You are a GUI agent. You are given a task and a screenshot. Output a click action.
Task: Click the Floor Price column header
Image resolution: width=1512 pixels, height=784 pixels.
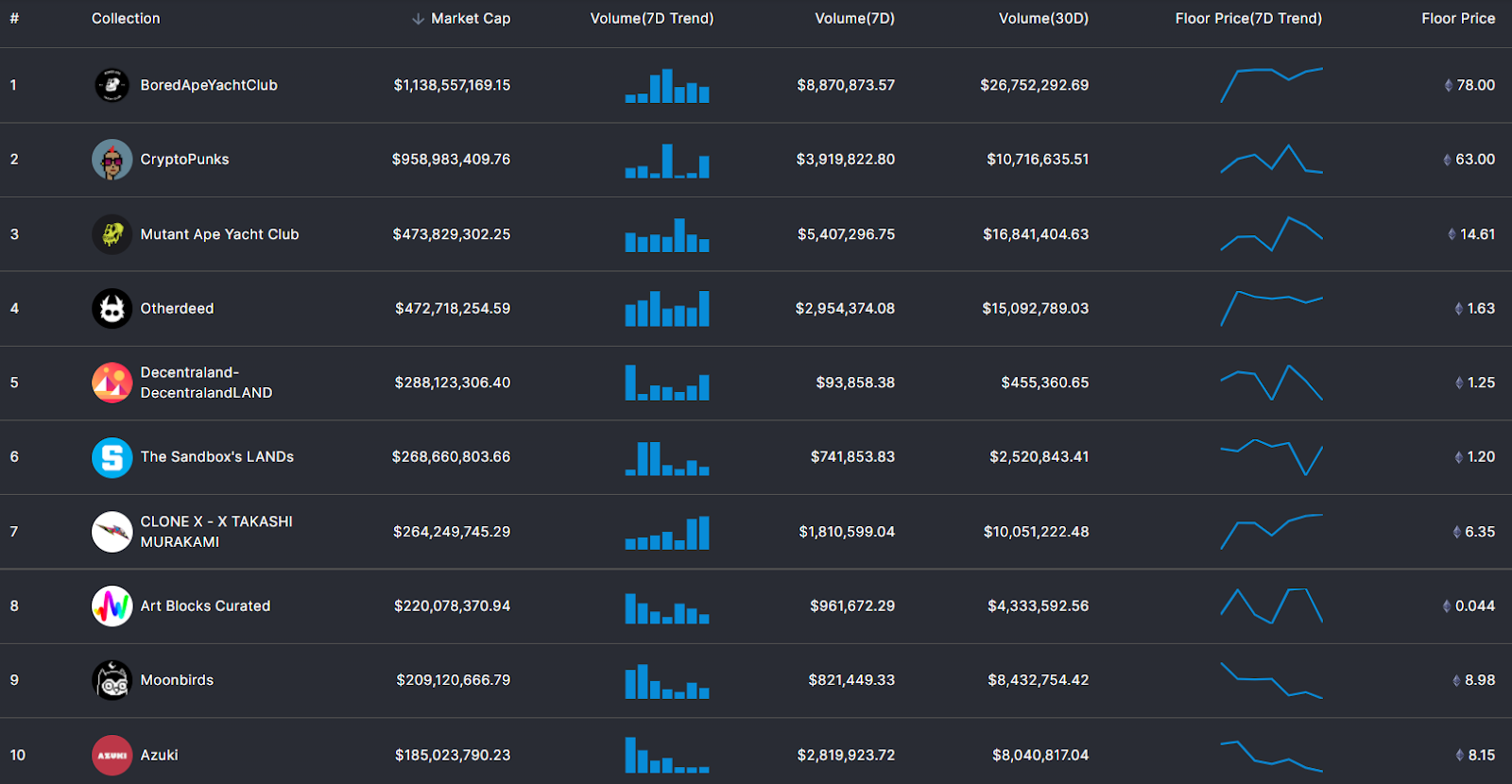1458,19
